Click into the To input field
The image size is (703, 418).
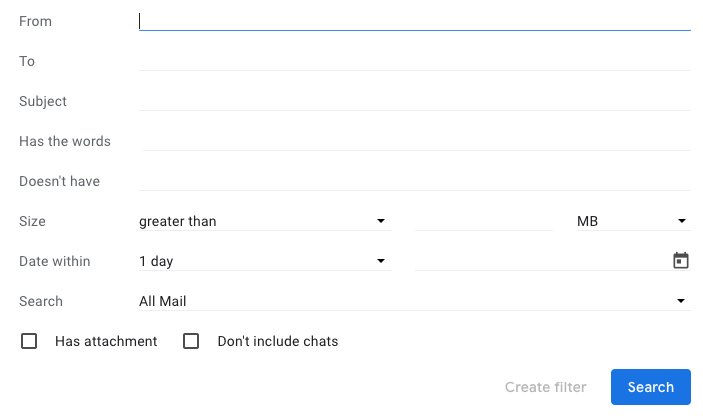coord(415,61)
